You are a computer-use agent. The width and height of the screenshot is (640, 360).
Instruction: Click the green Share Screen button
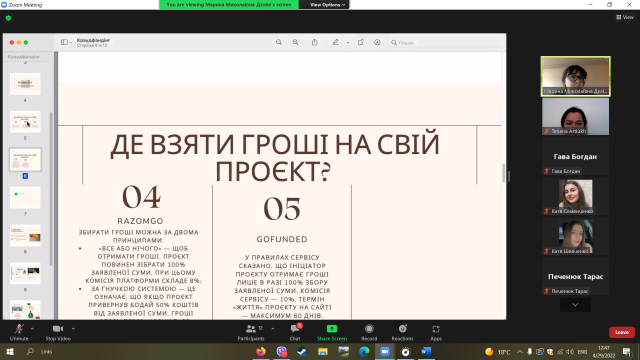[332, 332]
